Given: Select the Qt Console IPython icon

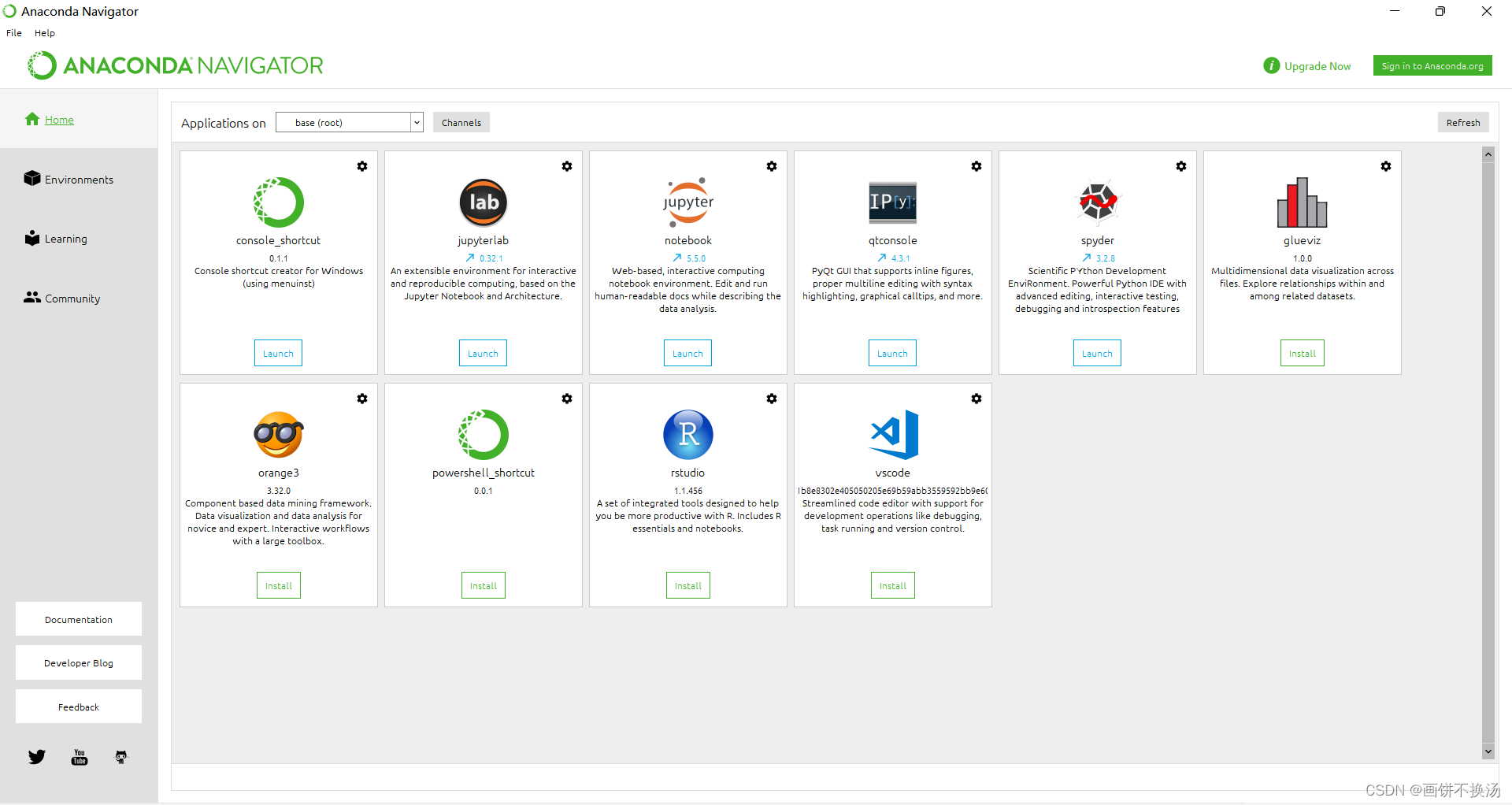Looking at the screenshot, I should 892,202.
